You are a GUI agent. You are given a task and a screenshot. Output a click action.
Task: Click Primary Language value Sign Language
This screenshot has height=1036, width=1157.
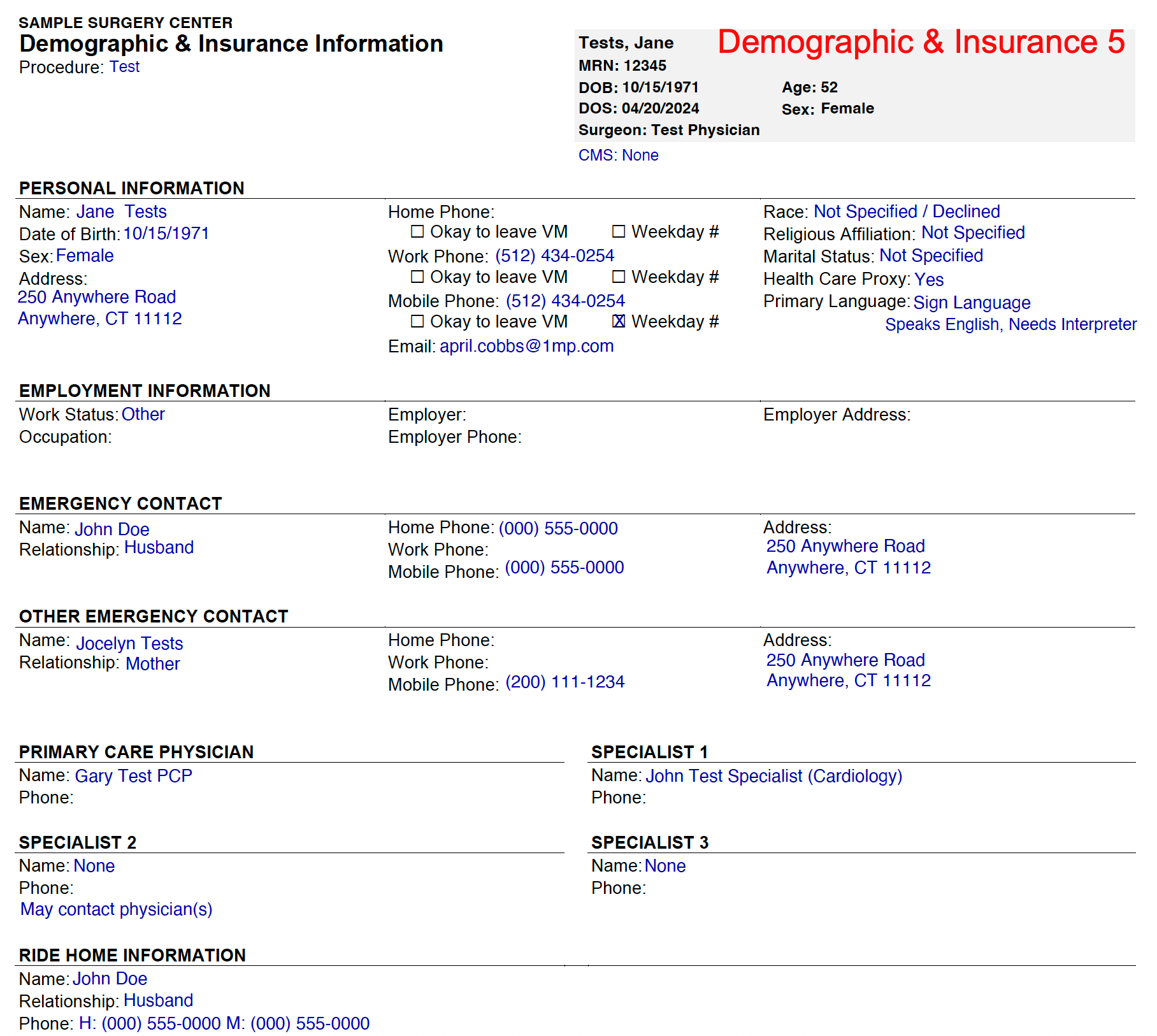[972, 303]
